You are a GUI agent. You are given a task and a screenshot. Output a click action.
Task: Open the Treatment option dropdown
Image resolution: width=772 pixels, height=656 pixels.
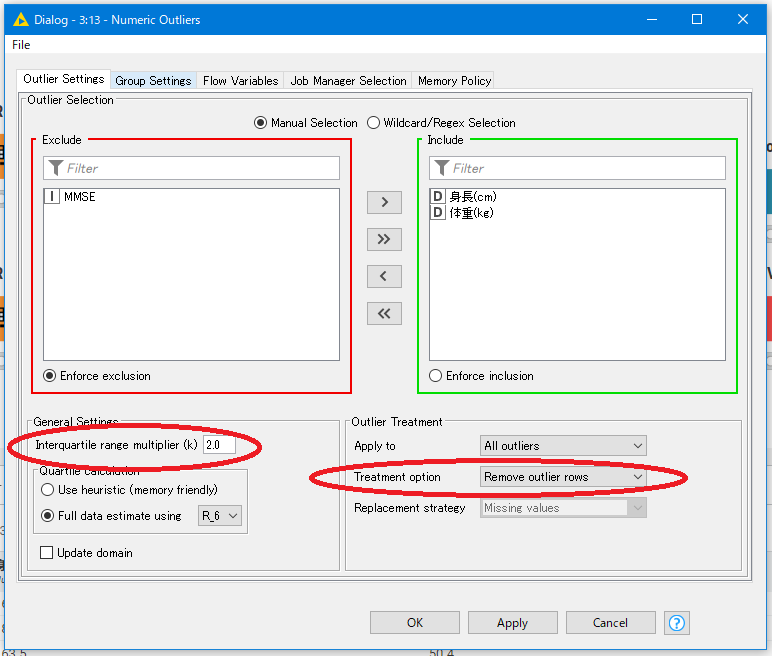pos(563,477)
